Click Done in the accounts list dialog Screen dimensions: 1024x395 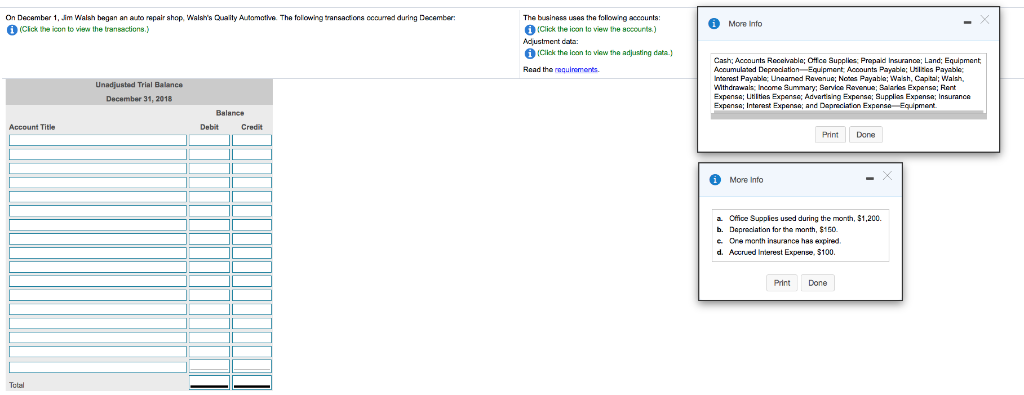coord(865,134)
